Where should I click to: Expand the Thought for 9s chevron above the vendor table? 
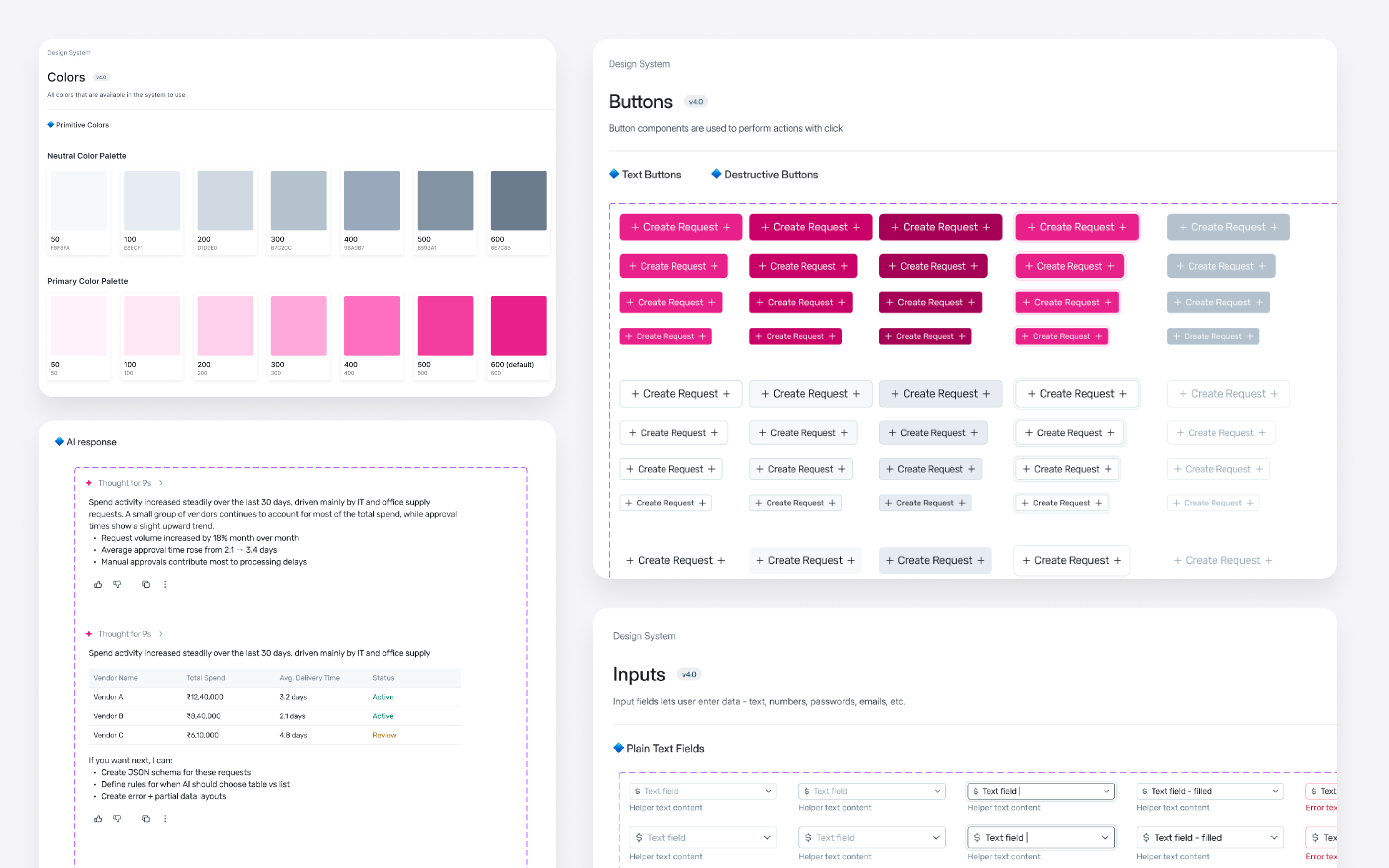click(x=161, y=634)
